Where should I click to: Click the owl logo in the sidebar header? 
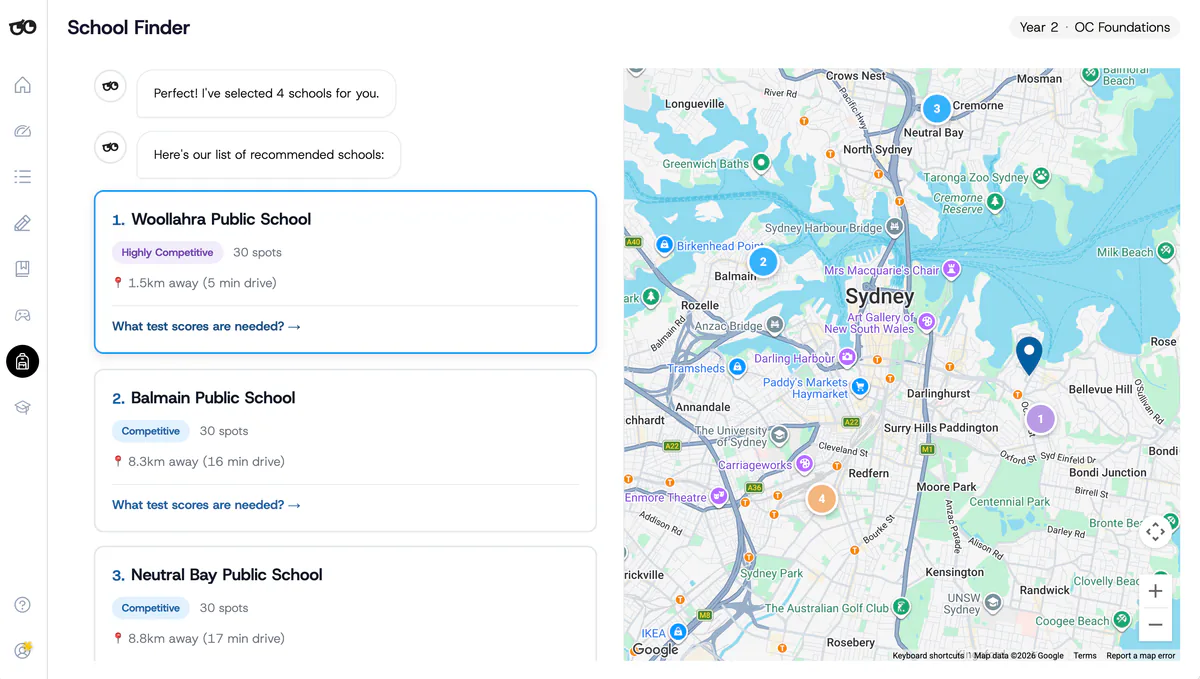[x=23, y=27]
